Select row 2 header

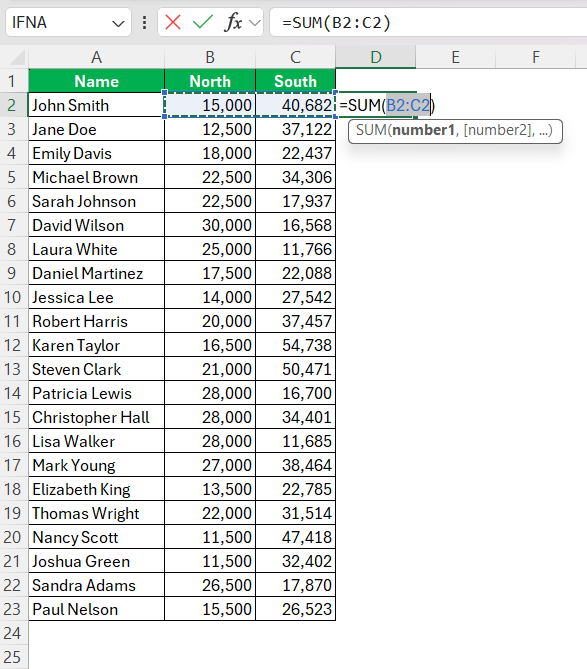pyautogui.click(x=12, y=105)
